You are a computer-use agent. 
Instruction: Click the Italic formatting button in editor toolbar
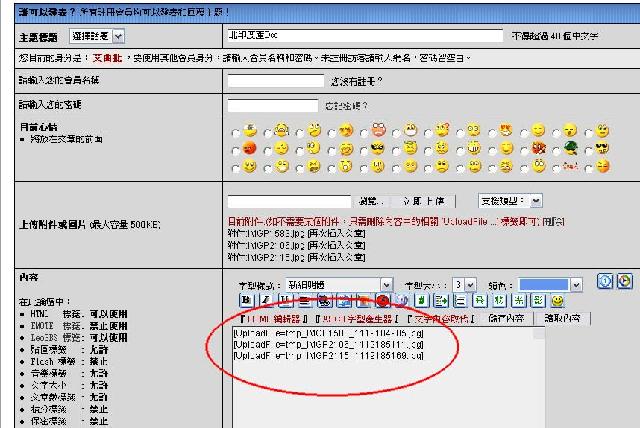(x=264, y=300)
